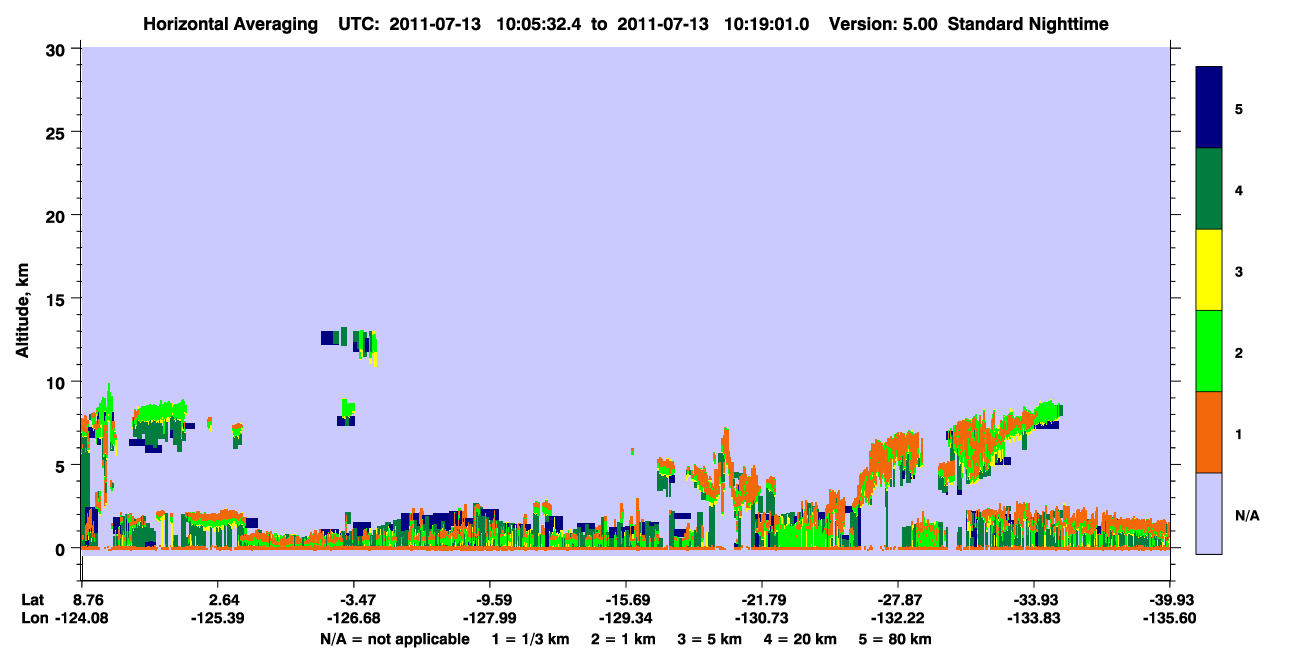Screen dimensions: 1300x667
Task: Click the colorbar 'N/A' label
Action: click(1246, 514)
